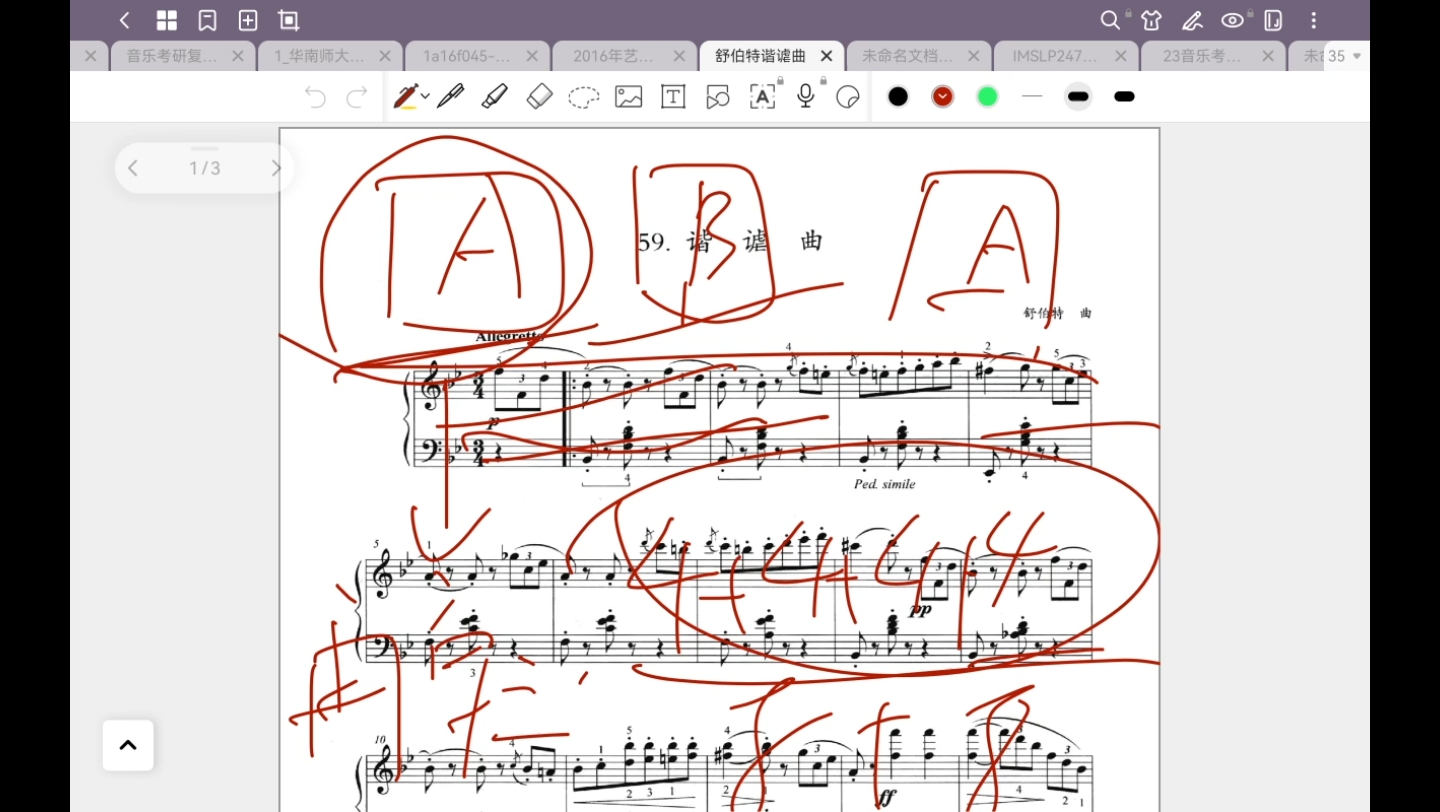Switch to the 2016年艺 tab
The width and height of the screenshot is (1440, 812).
coord(613,56)
